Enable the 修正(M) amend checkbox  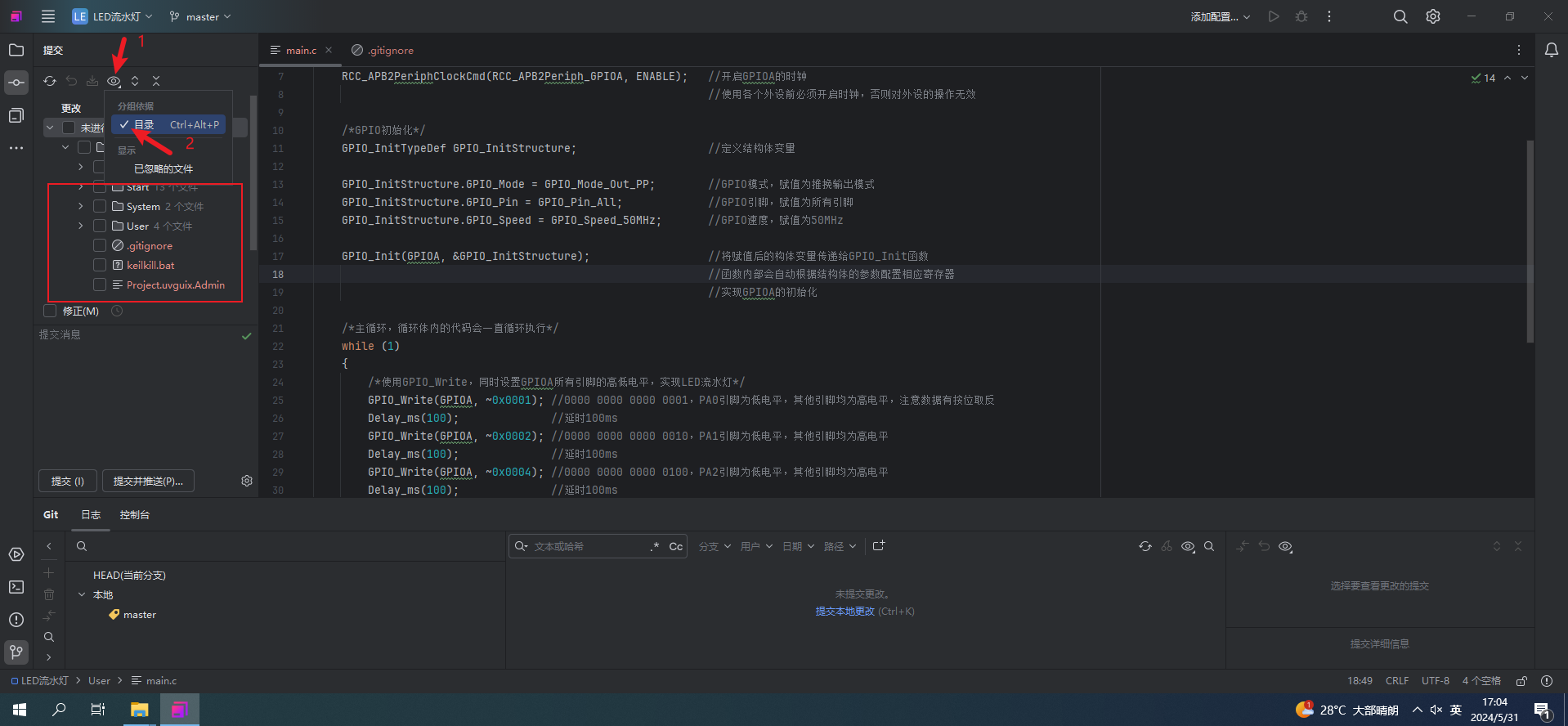(50, 311)
